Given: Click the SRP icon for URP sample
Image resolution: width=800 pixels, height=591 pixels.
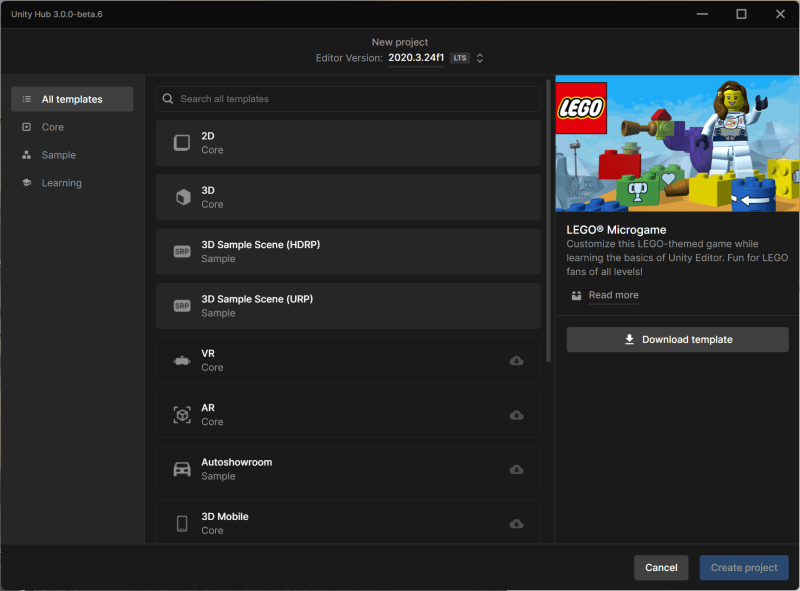Looking at the screenshot, I should (182, 306).
